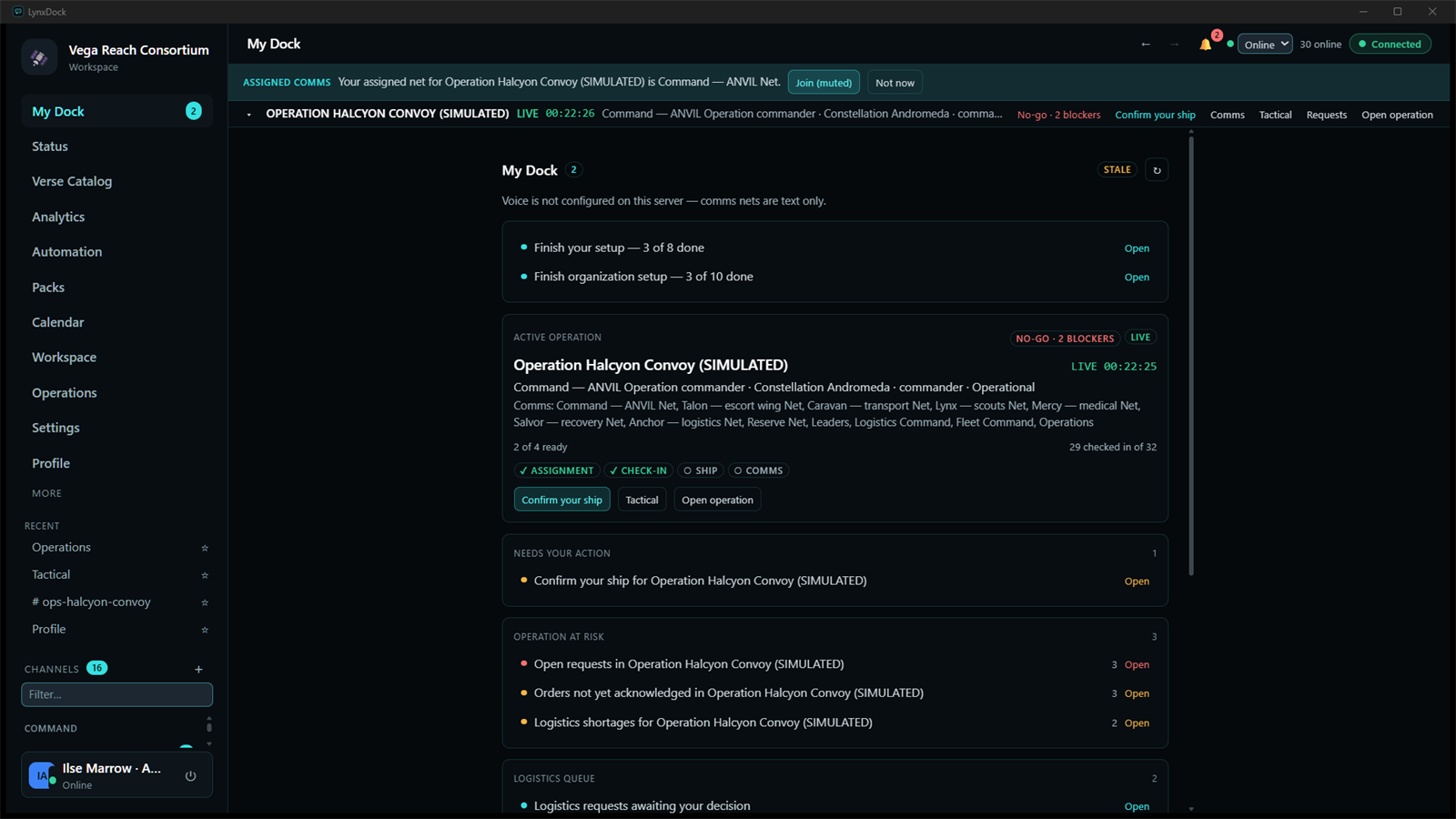Select Automation in the sidebar

116,252
